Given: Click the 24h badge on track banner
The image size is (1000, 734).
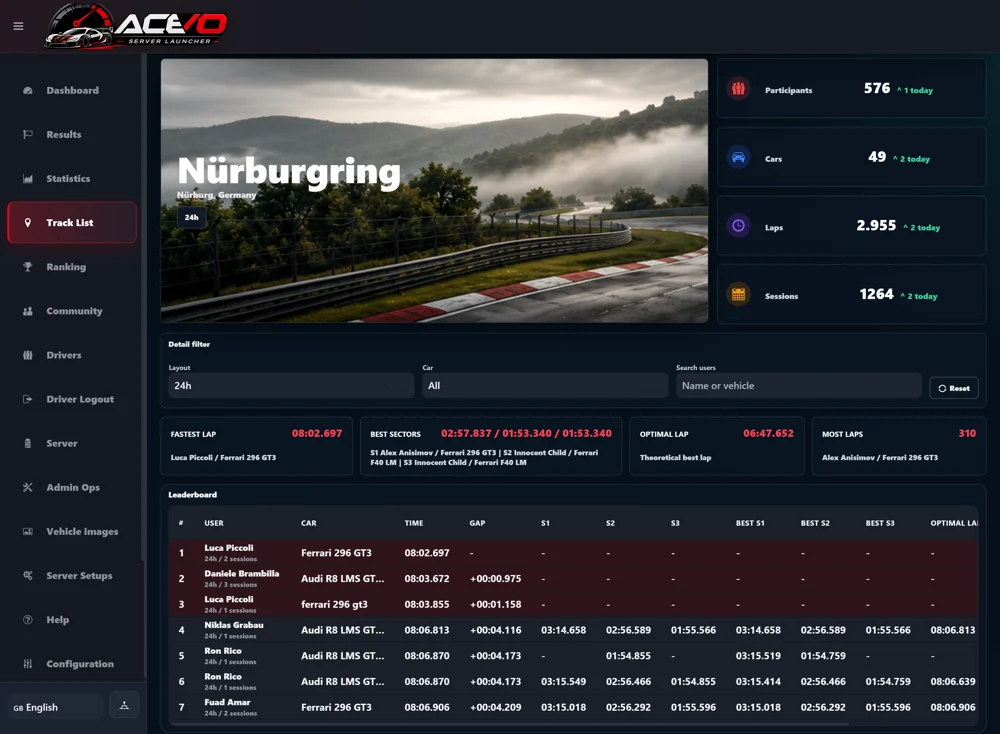Looking at the screenshot, I should tap(191, 217).
